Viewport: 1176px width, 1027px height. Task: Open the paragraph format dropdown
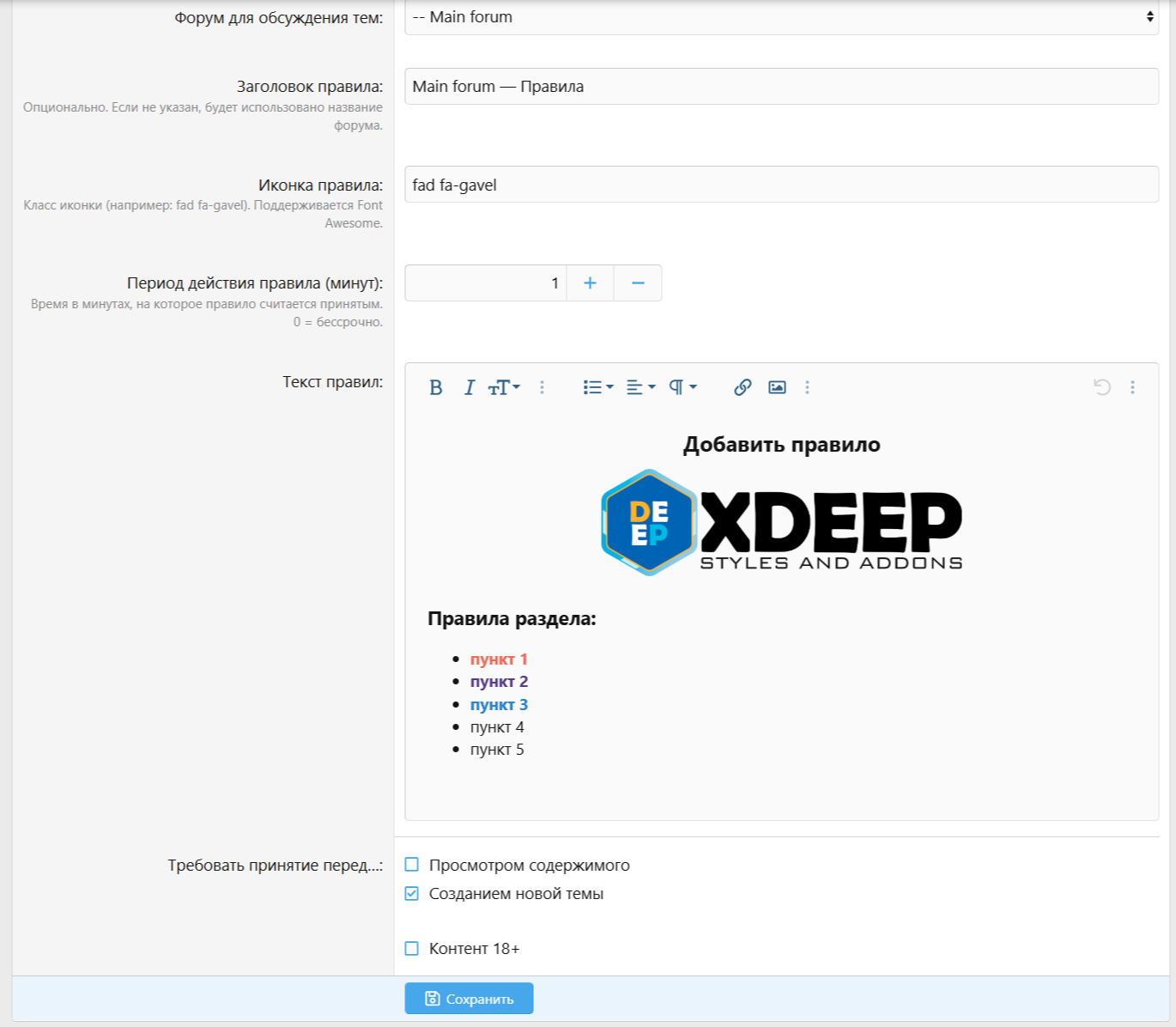[x=682, y=387]
